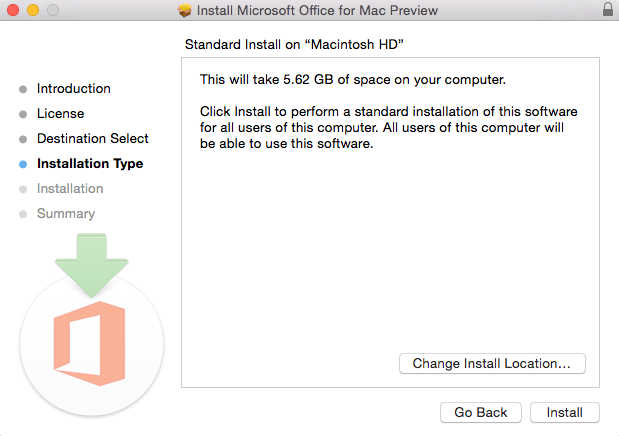Click the green download arrow graphic
This screenshot has width=619, height=436.
[x=91, y=263]
